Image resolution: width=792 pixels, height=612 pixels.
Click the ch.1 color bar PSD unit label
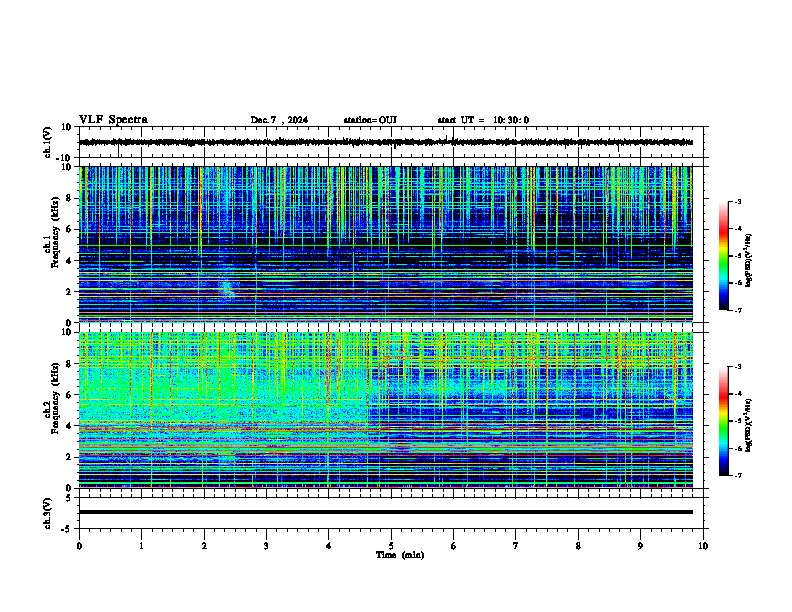(x=749, y=260)
